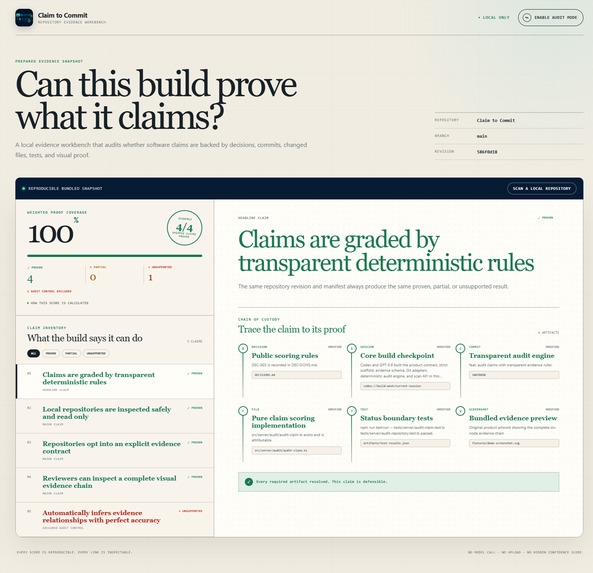Select the All claims filter
This screenshot has width=593, height=573.
point(33,353)
